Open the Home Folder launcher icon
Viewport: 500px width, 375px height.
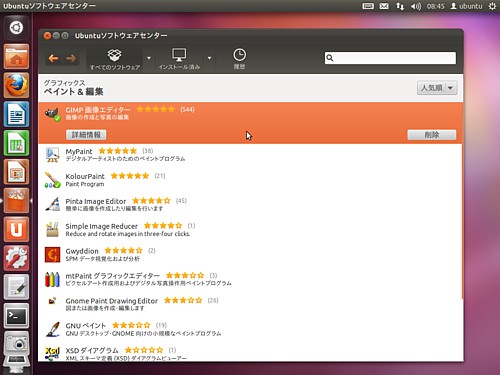click(x=16, y=57)
